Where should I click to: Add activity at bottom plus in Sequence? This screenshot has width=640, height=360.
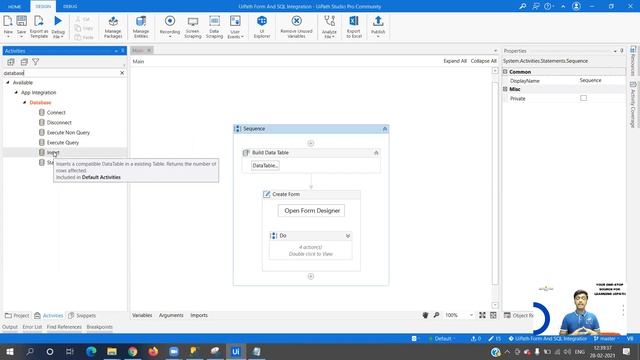pyautogui.click(x=311, y=276)
